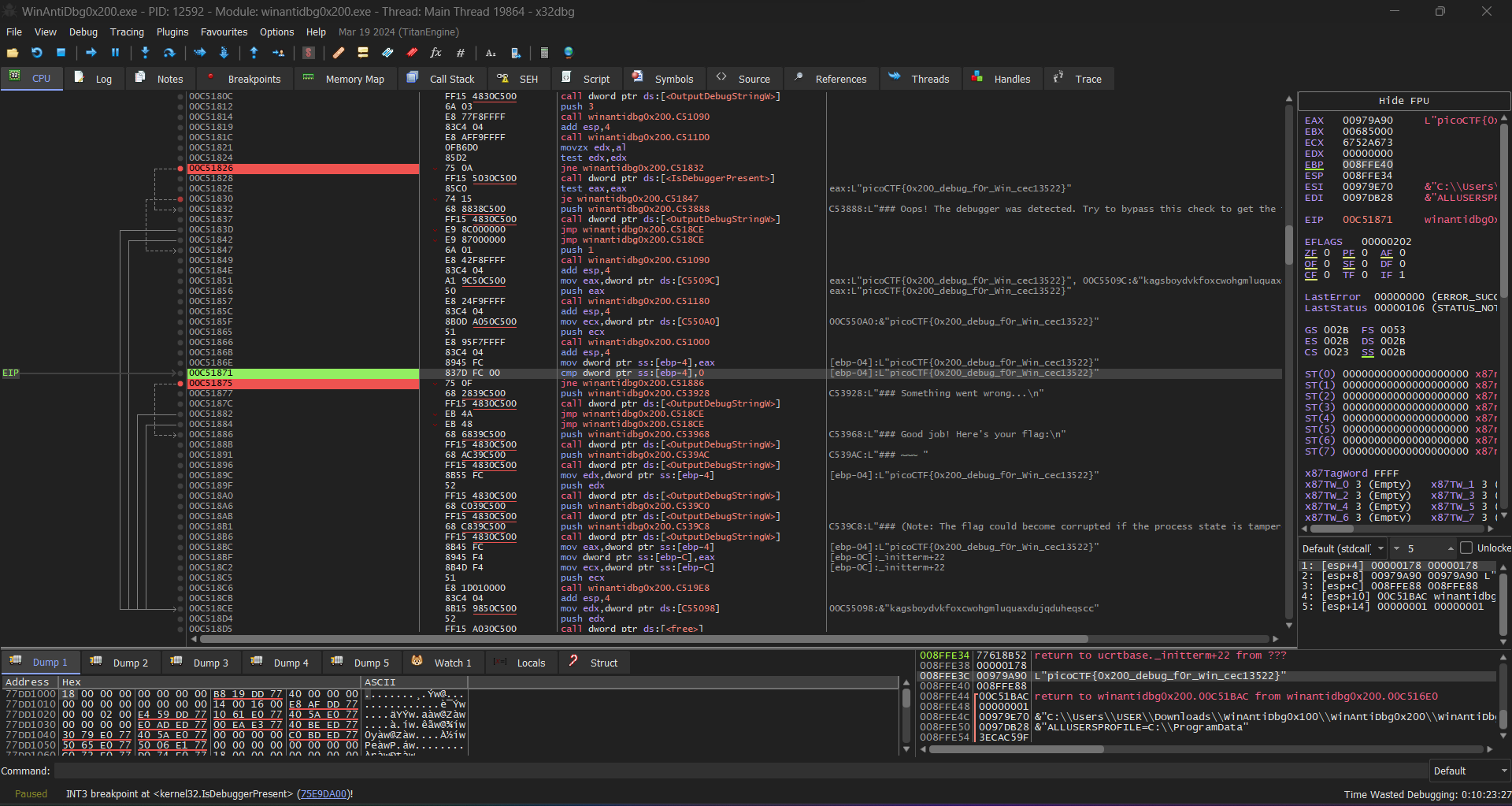Toggle breakpoint at address 00C51826
Viewport: 1512px width, 806px height.
(180, 169)
